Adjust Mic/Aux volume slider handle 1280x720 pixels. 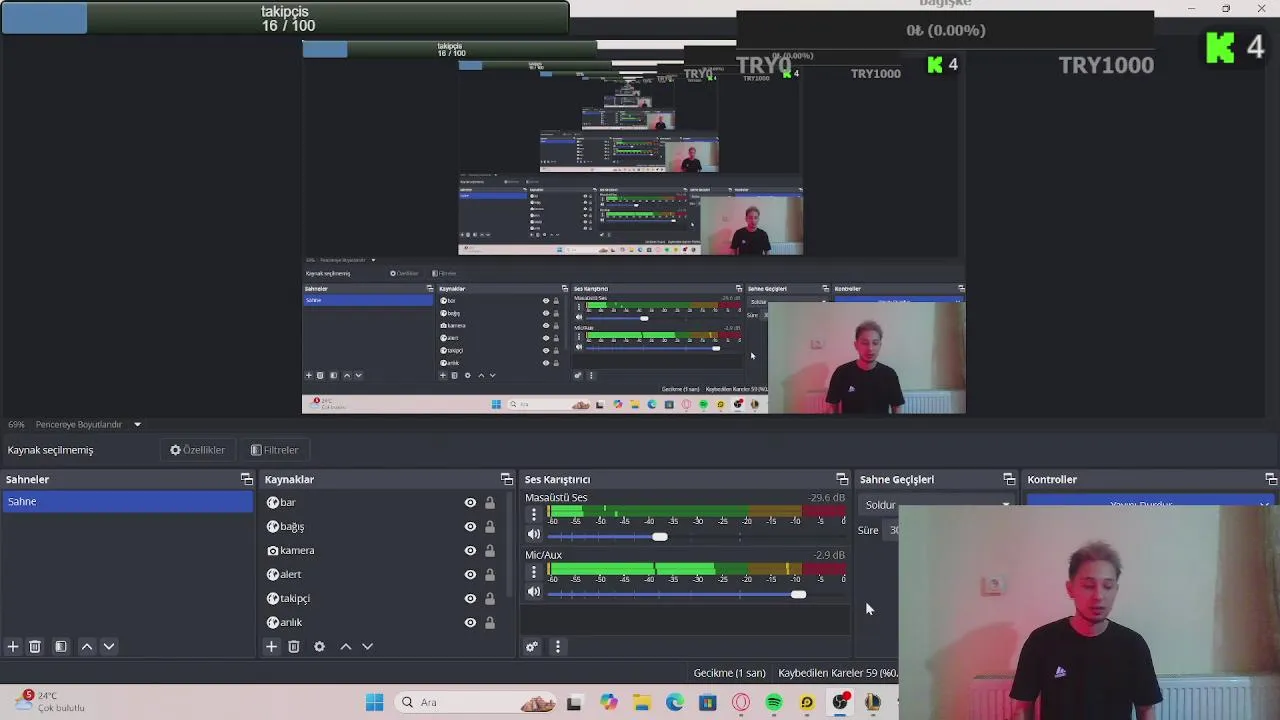pos(798,594)
